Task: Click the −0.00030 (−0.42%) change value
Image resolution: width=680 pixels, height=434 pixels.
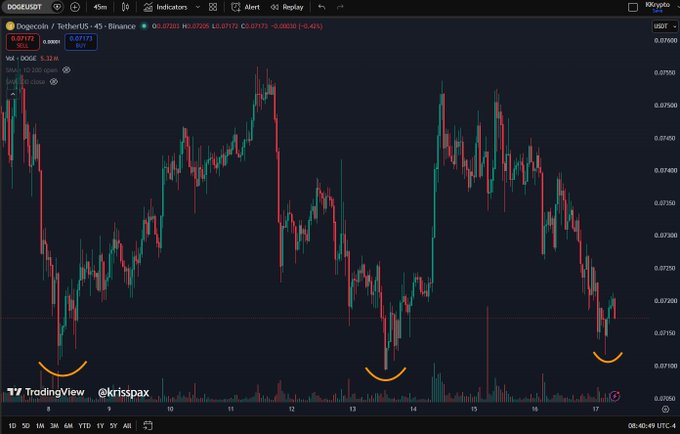Action: tap(297, 26)
